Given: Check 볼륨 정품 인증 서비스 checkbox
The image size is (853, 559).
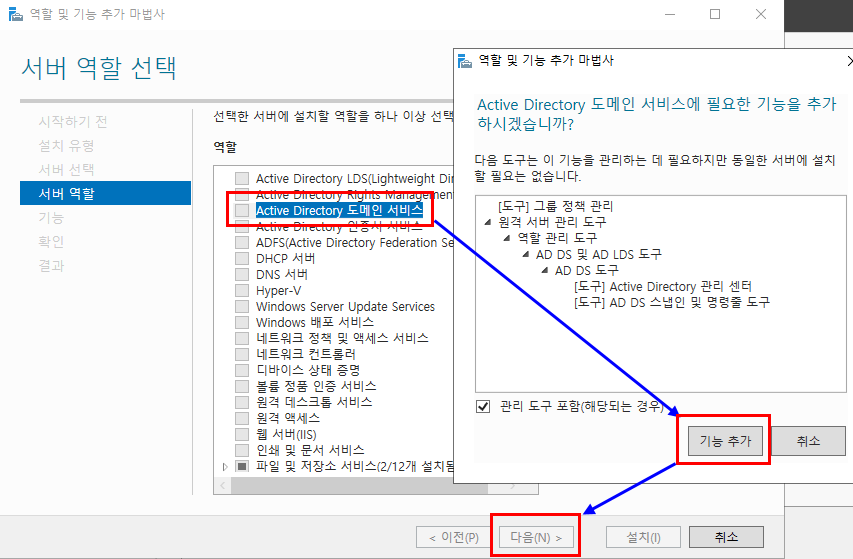Looking at the screenshot, I should (242, 386).
